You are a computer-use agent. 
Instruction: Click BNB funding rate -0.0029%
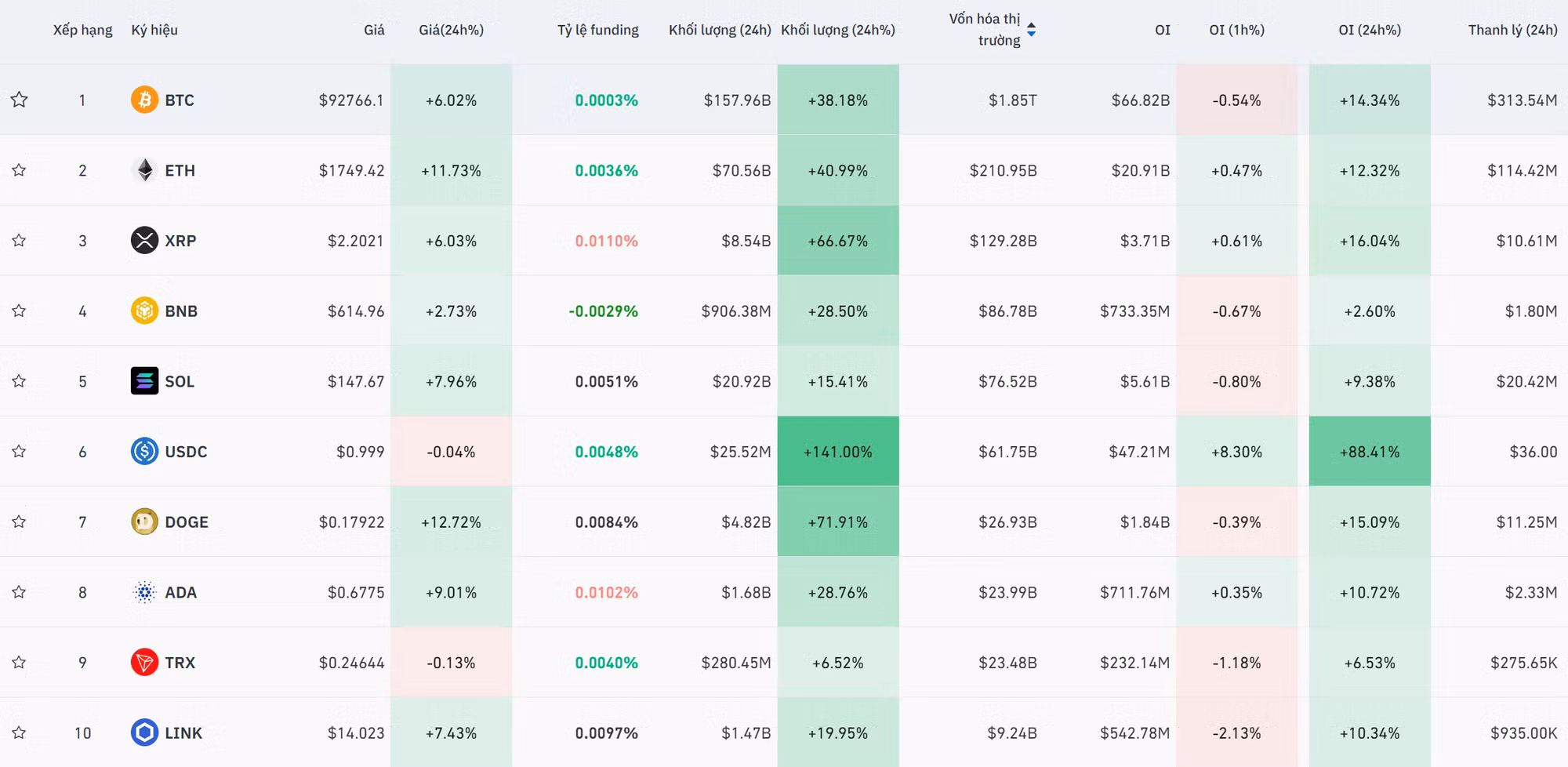point(603,311)
